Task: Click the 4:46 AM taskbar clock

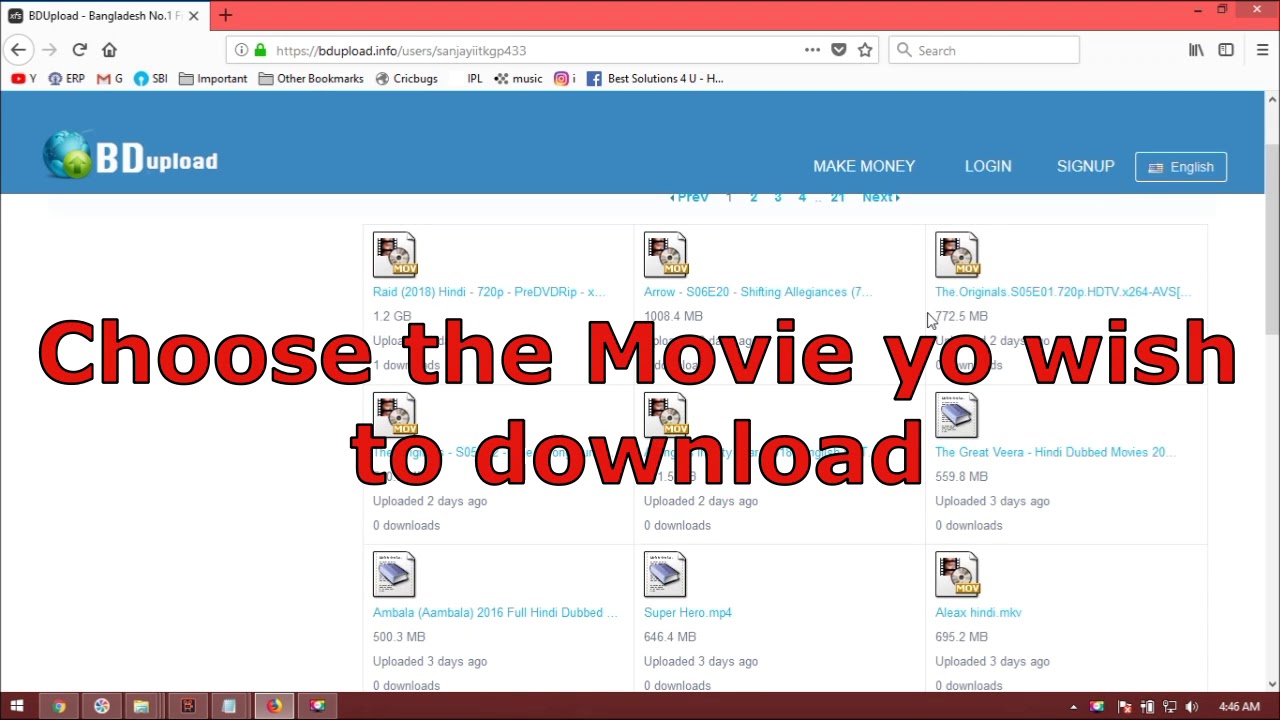Action: 1239,707
